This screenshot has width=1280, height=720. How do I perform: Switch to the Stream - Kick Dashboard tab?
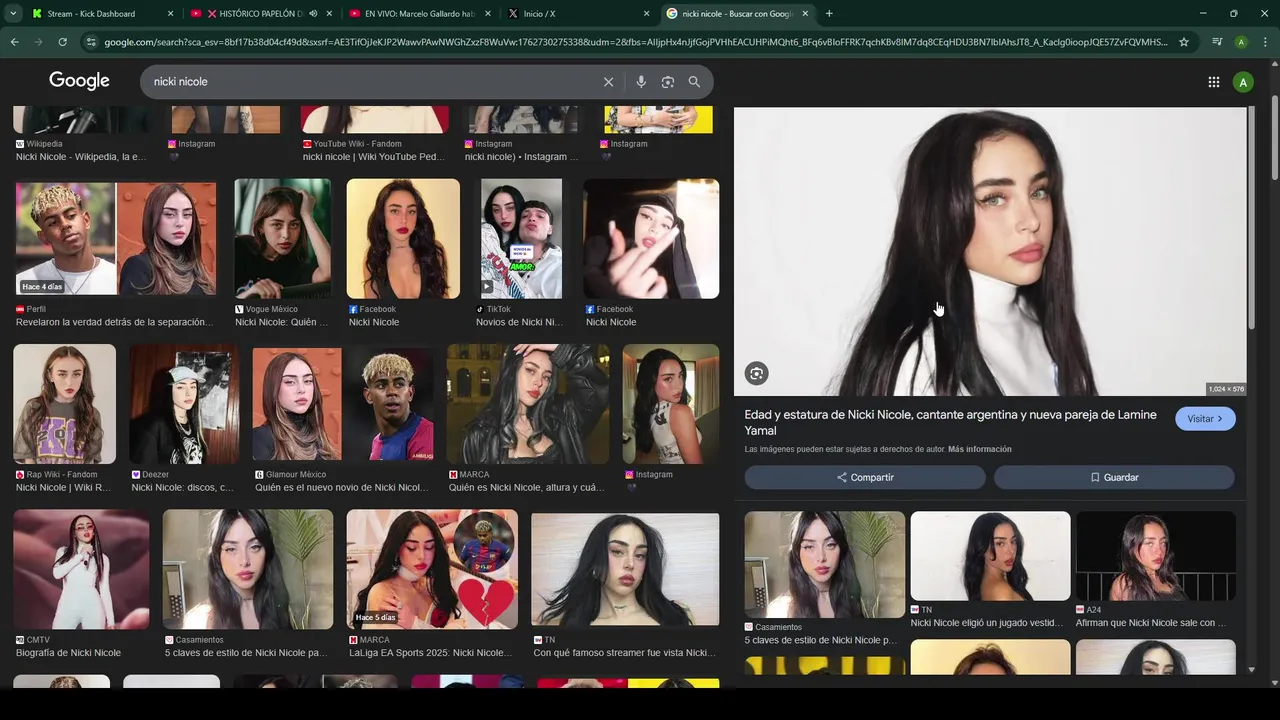click(x=104, y=14)
